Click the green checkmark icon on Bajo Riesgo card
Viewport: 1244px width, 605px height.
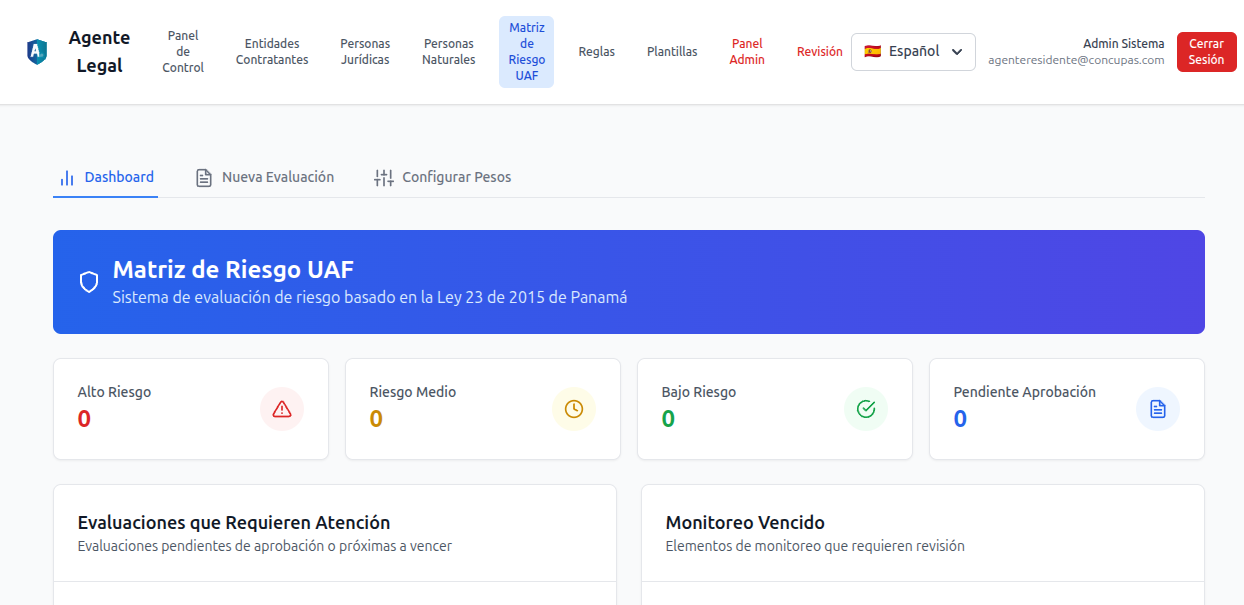click(865, 409)
